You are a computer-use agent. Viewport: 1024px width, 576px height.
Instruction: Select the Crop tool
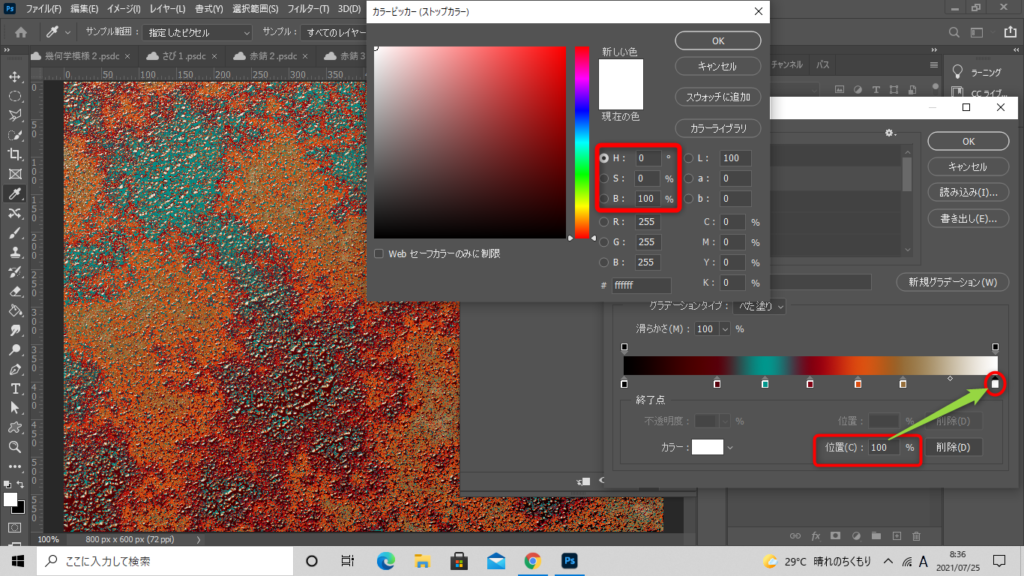[x=14, y=155]
